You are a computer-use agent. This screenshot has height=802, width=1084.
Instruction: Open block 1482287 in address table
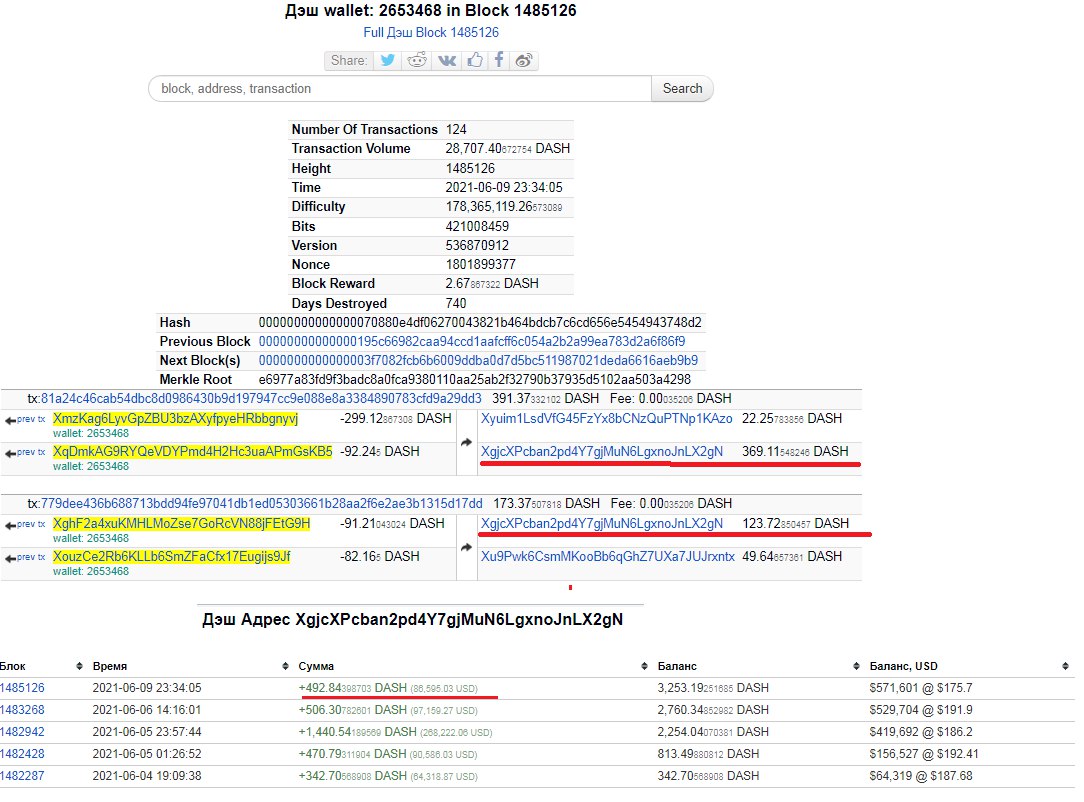coord(22,776)
